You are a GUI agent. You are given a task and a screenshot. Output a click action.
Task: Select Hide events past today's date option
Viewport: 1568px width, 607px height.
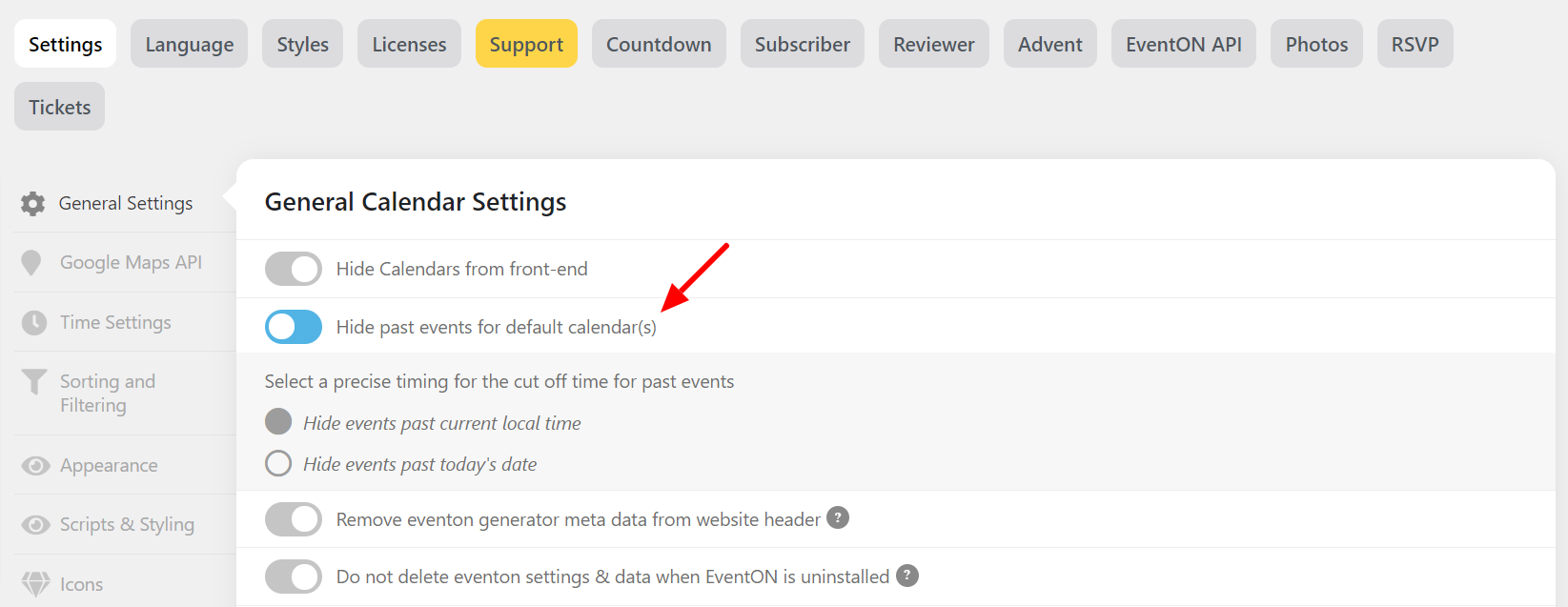point(278,463)
